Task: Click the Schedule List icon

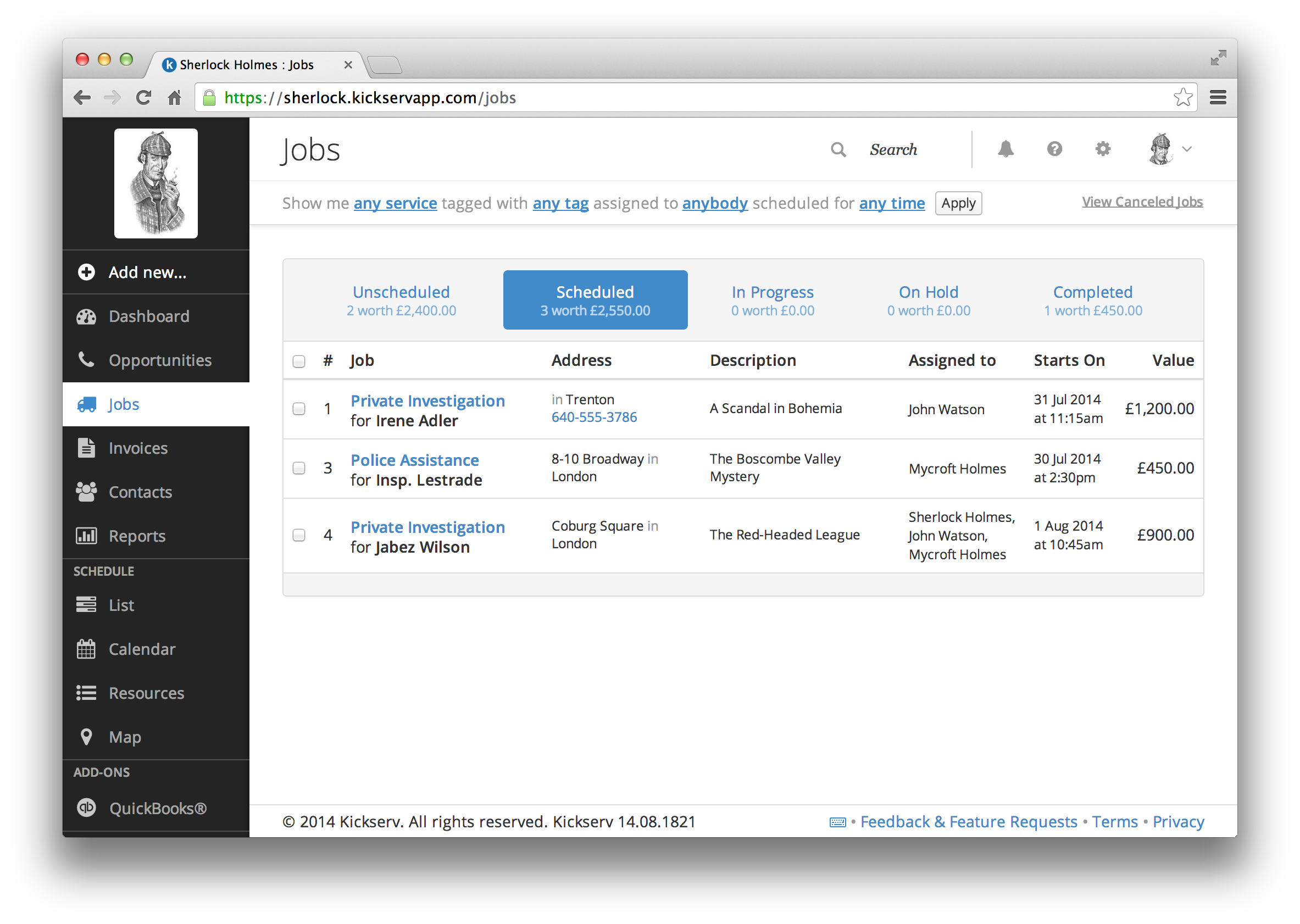Action: [86, 604]
